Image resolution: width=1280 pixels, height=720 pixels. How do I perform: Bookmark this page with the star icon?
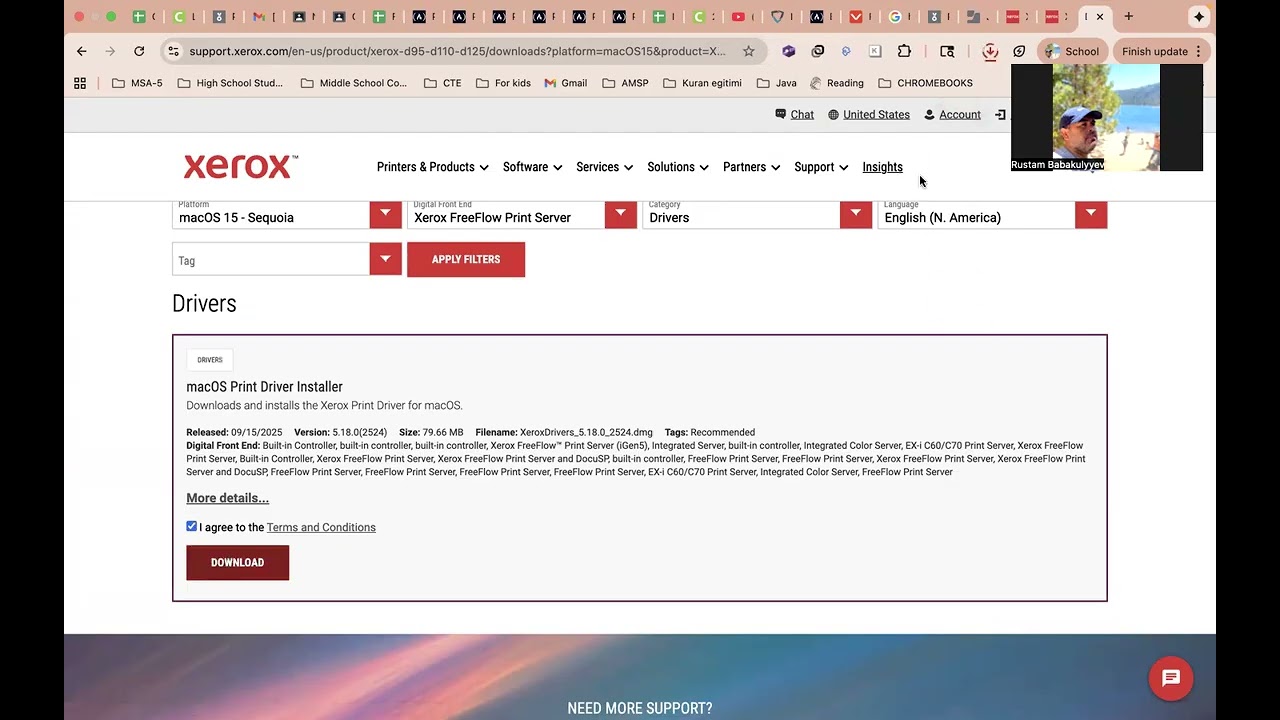[748, 51]
